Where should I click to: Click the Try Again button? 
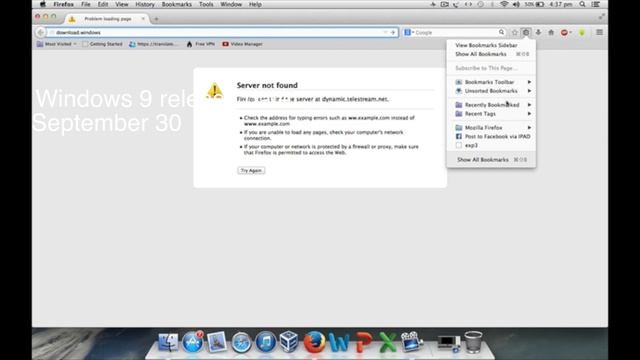click(x=251, y=171)
